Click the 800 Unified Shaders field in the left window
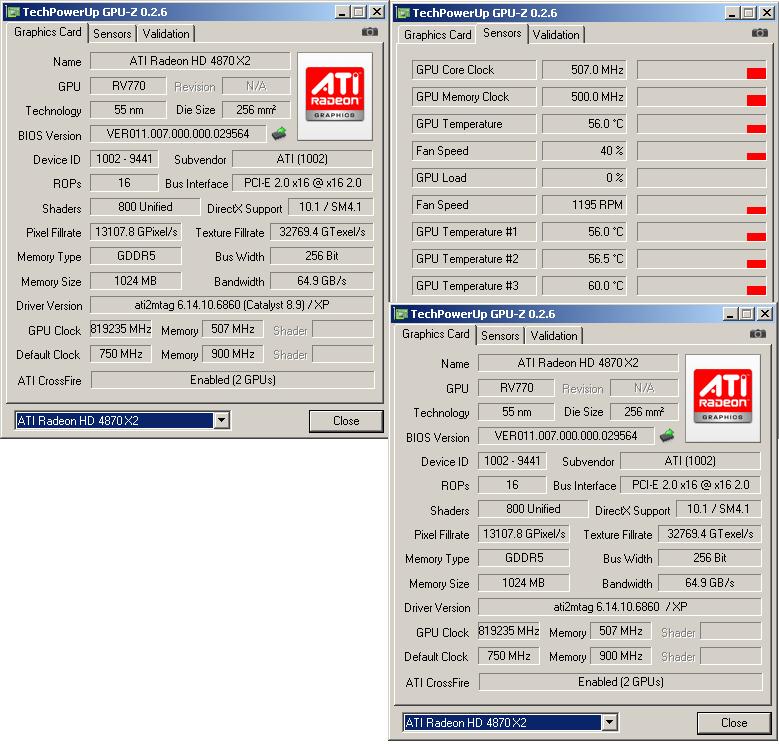The image size is (779, 744). click(145, 207)
